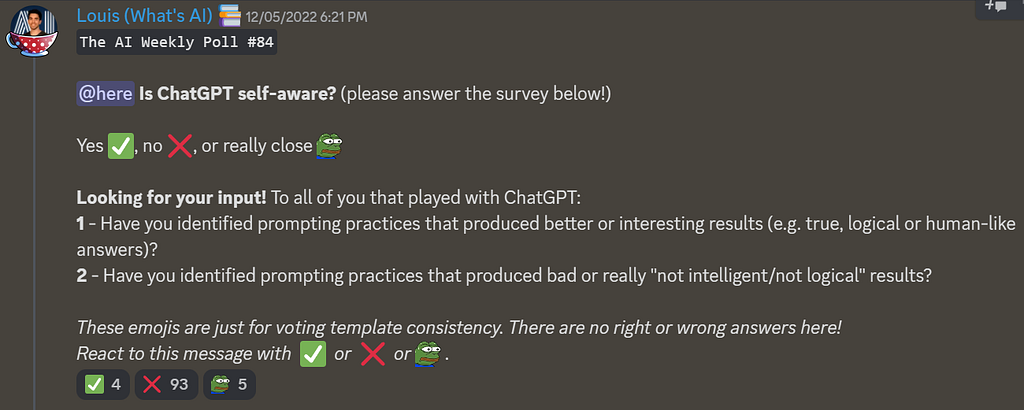Click the italic 'These emojis are just for voting' sentence
Viewport: 1024px width, 410px height.
coord(459,328)
